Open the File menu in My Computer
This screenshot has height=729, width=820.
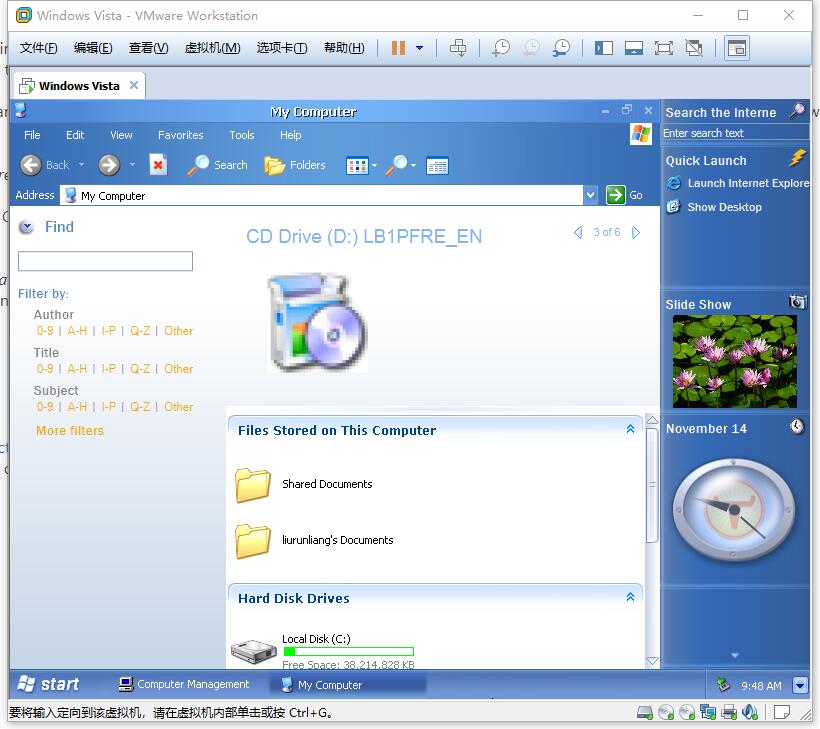point(32,135)
